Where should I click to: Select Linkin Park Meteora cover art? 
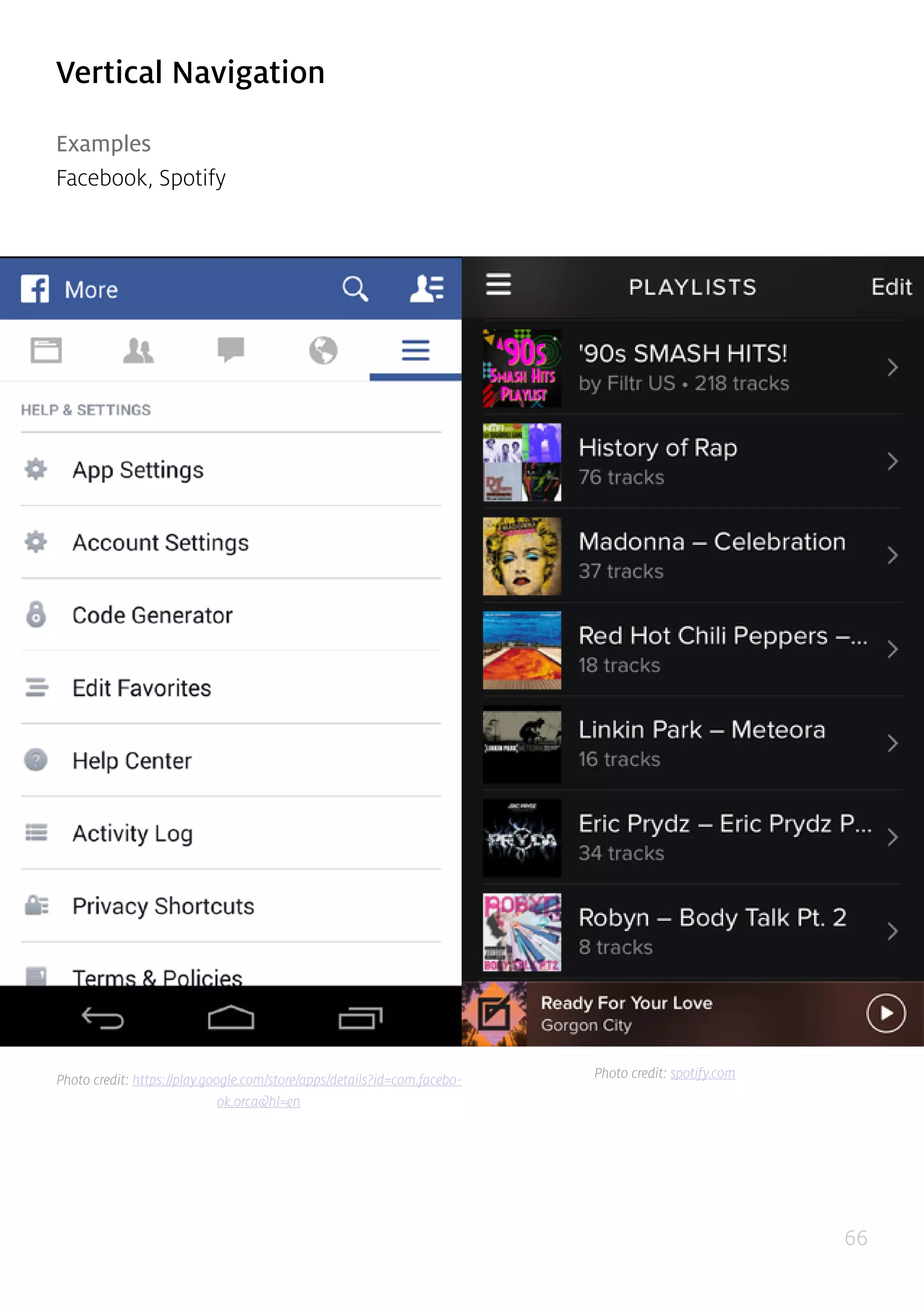[x=522, y=744]
